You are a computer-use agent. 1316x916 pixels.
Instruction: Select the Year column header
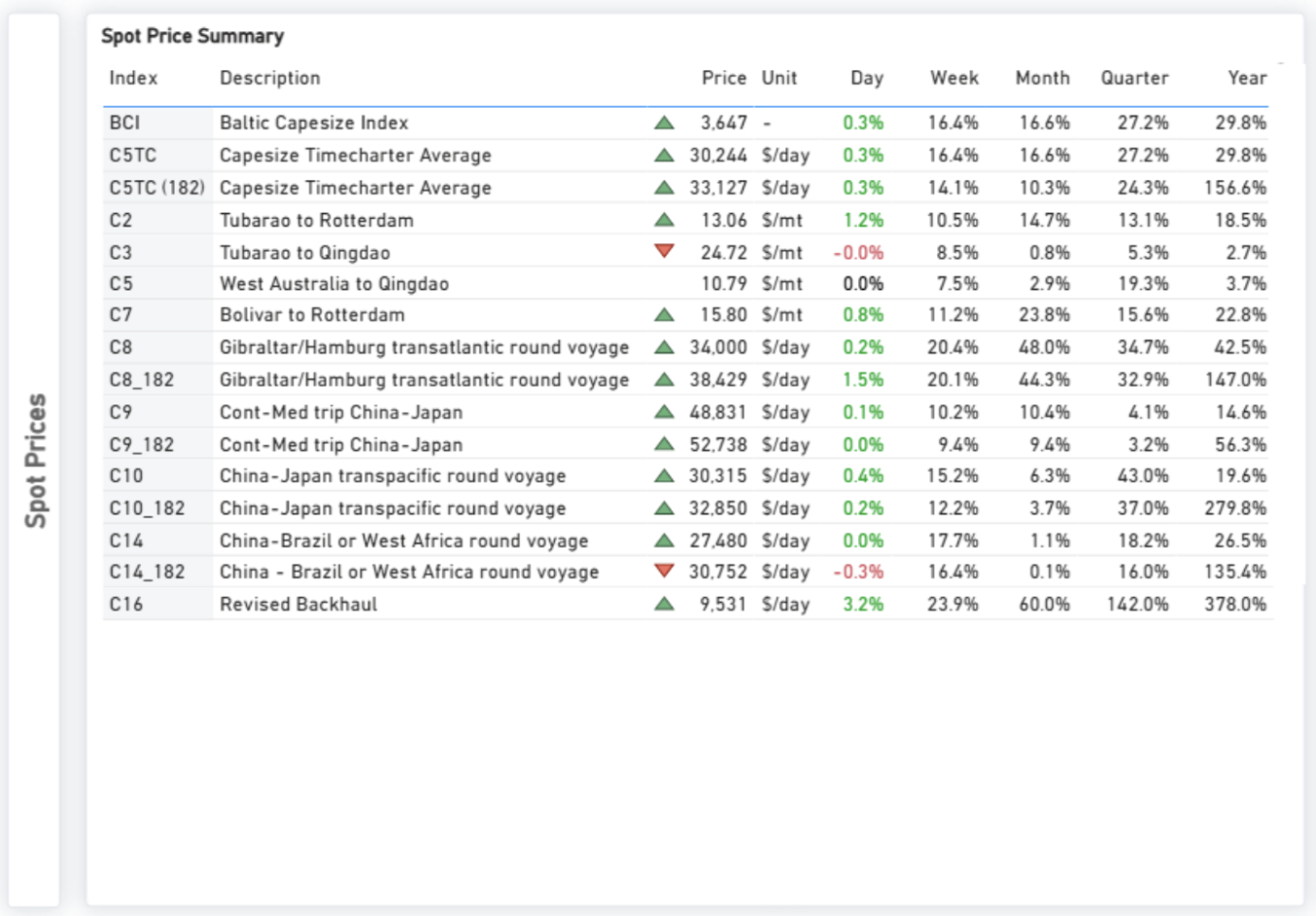1247,78
